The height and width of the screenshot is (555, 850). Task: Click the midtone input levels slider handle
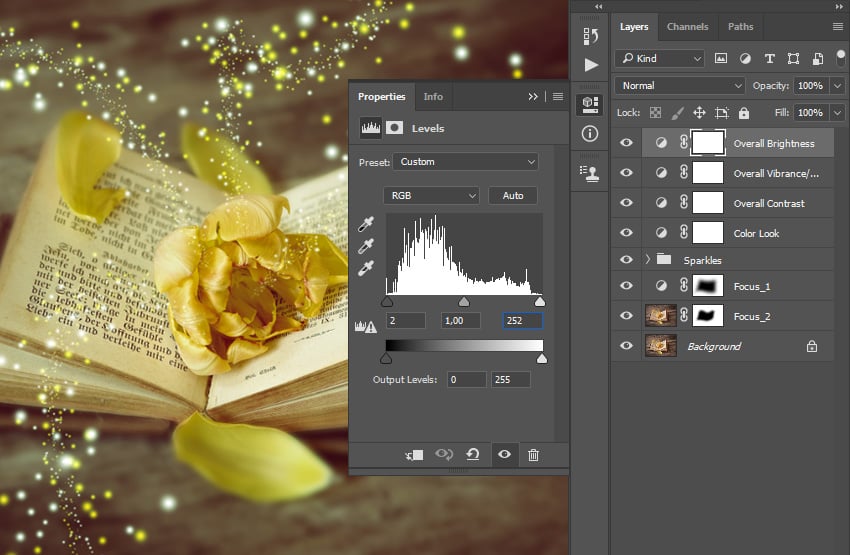point(464,302)
